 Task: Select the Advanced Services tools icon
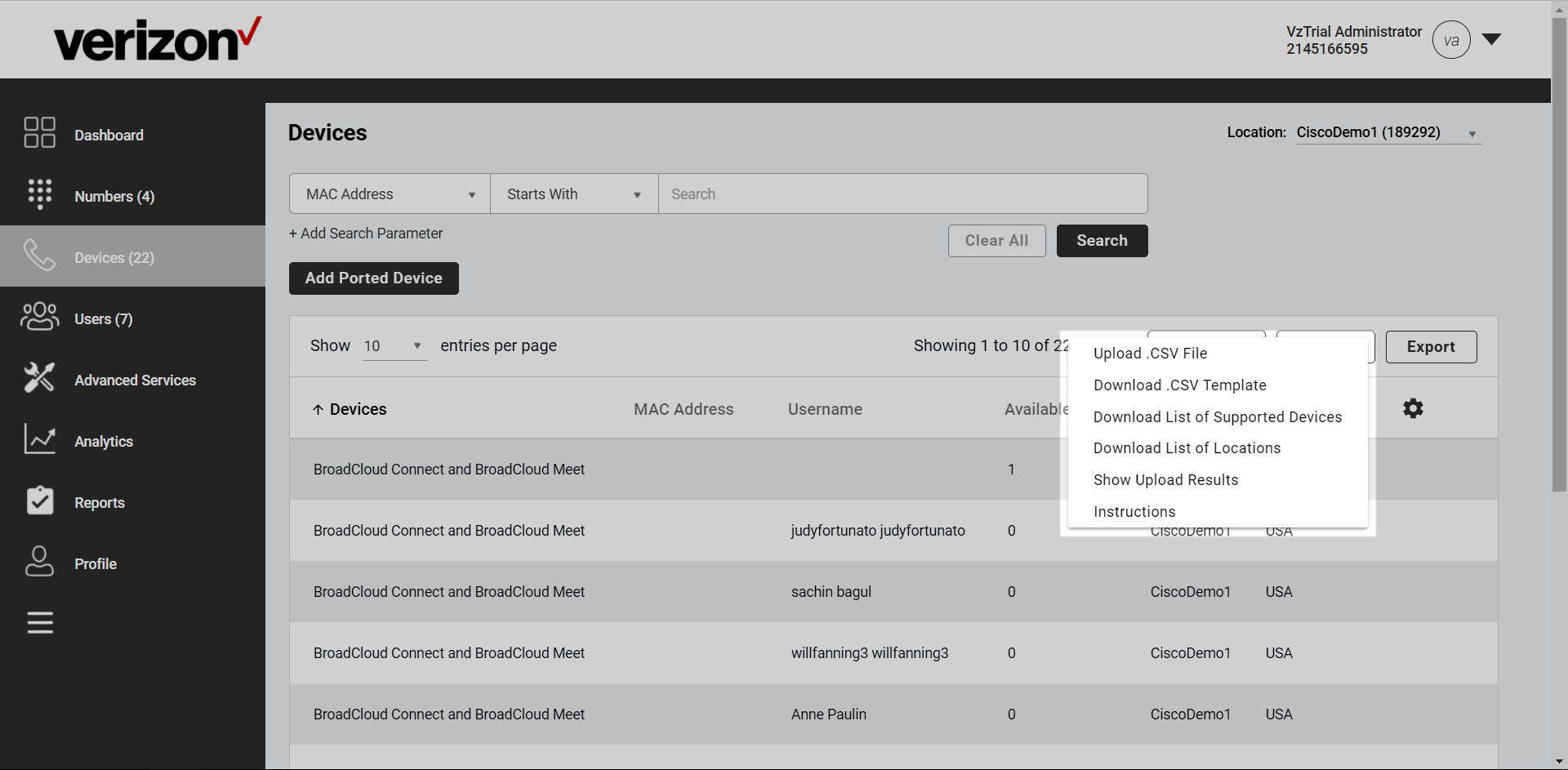pyautogui.click(x=39, y=378)
